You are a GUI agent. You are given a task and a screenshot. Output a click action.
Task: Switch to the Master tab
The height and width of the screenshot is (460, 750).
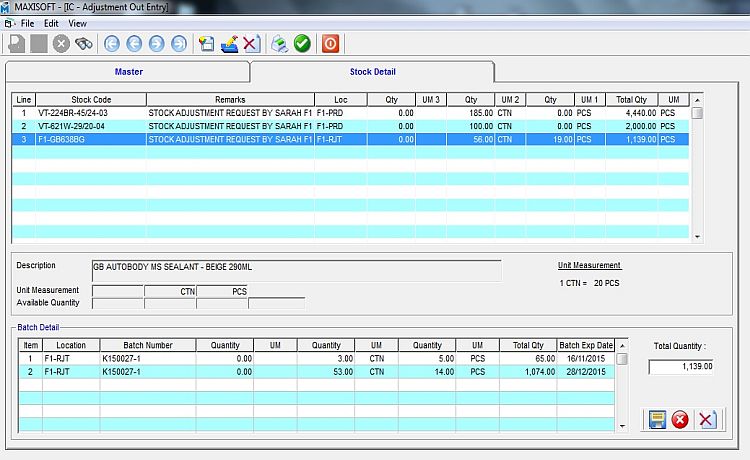click(x=129, y=72)
